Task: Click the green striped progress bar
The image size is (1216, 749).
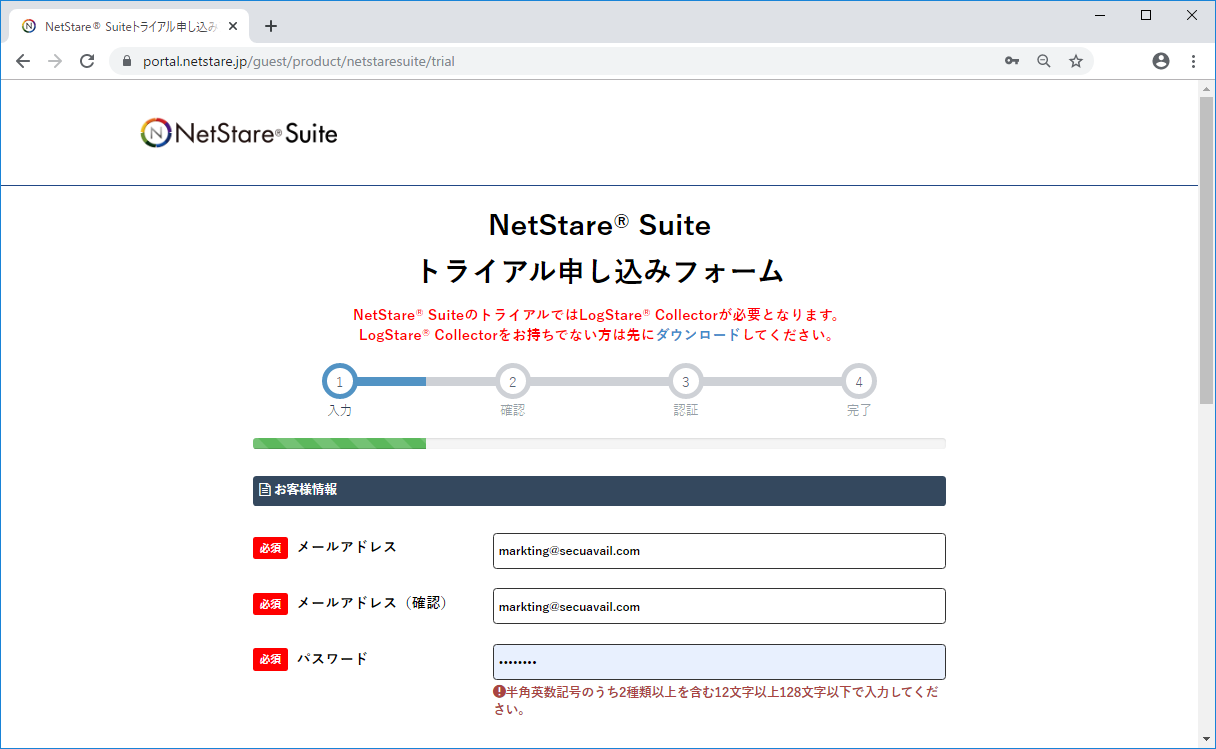Action: 339,443
